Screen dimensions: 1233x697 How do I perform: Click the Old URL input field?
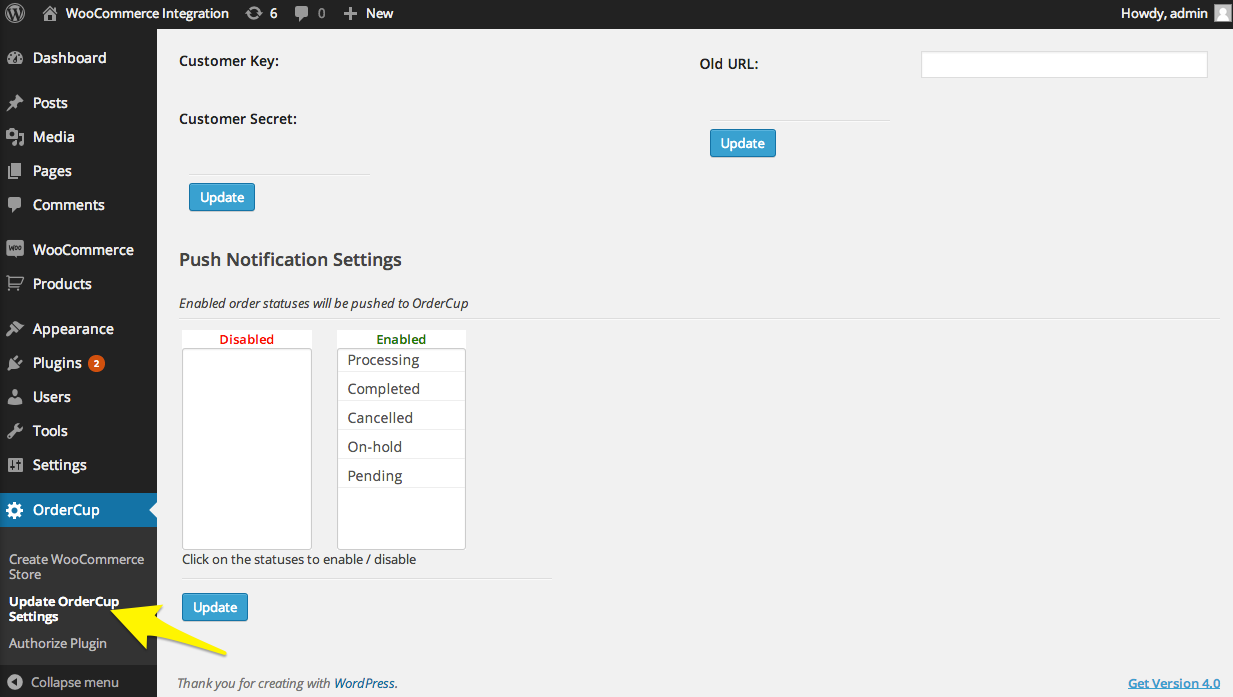(x=1064, y=65)
